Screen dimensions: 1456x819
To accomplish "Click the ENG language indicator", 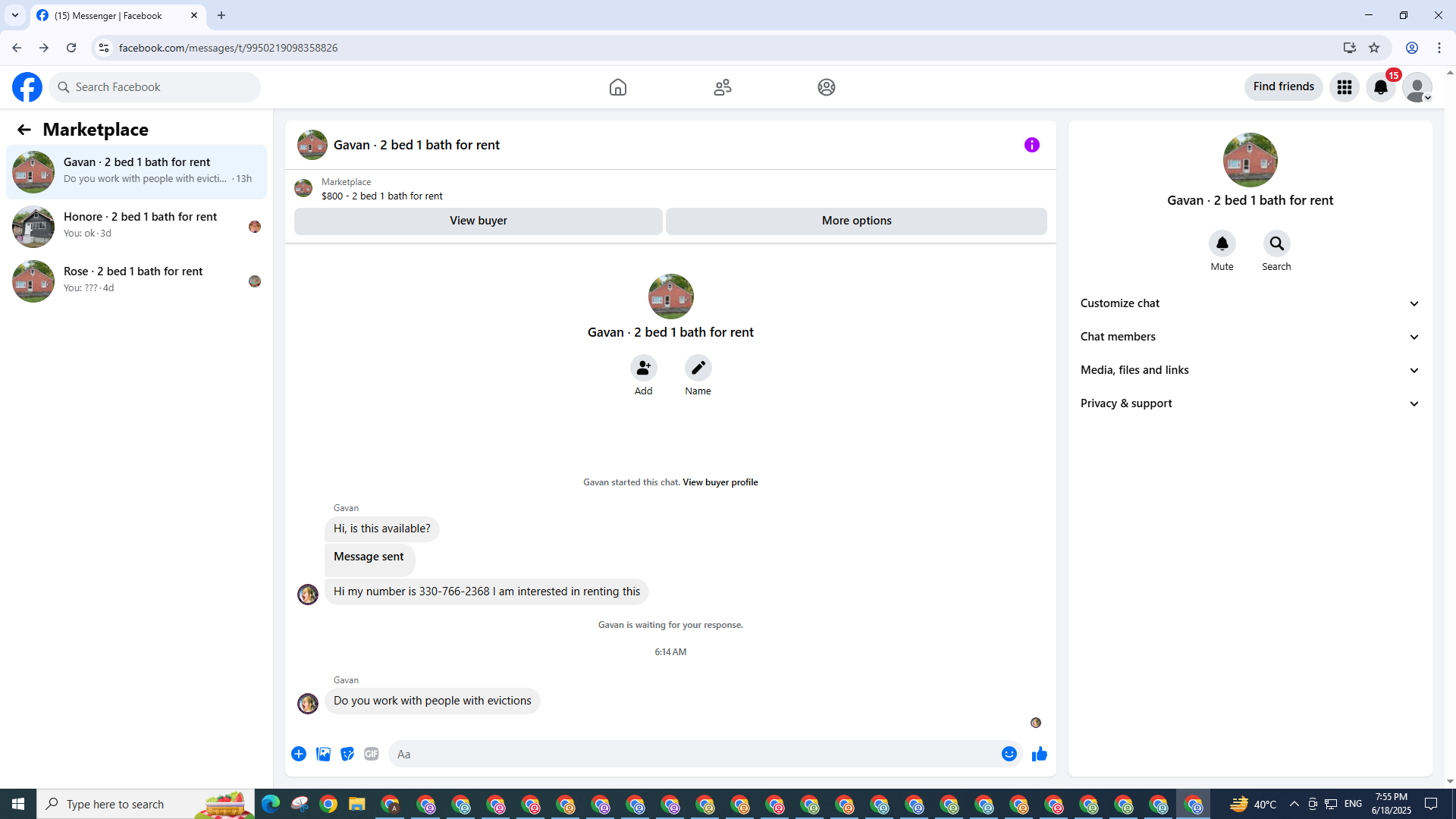I will (x=1354, y=804).
